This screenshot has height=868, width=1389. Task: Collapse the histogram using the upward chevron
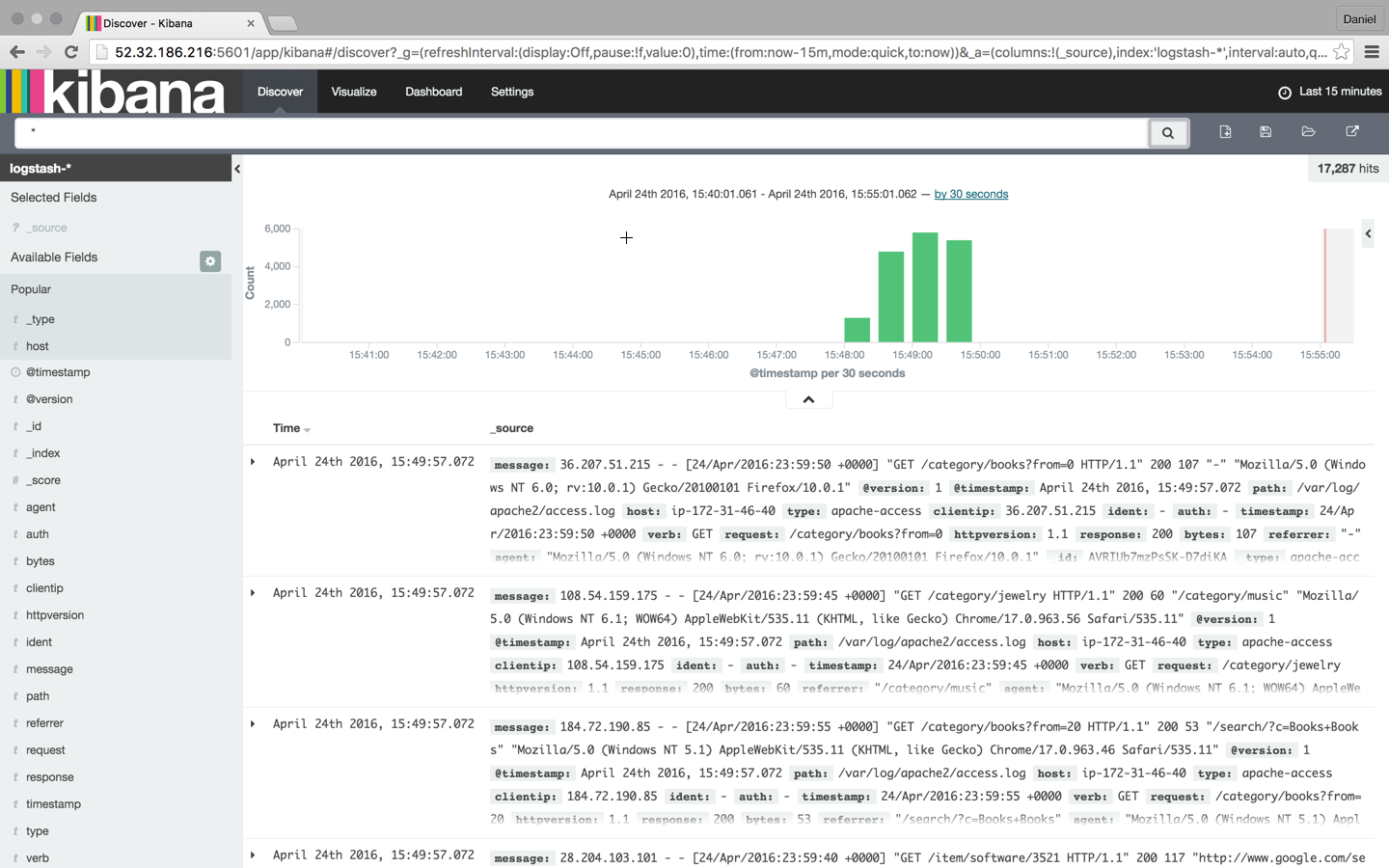click(x=807, y=398)
